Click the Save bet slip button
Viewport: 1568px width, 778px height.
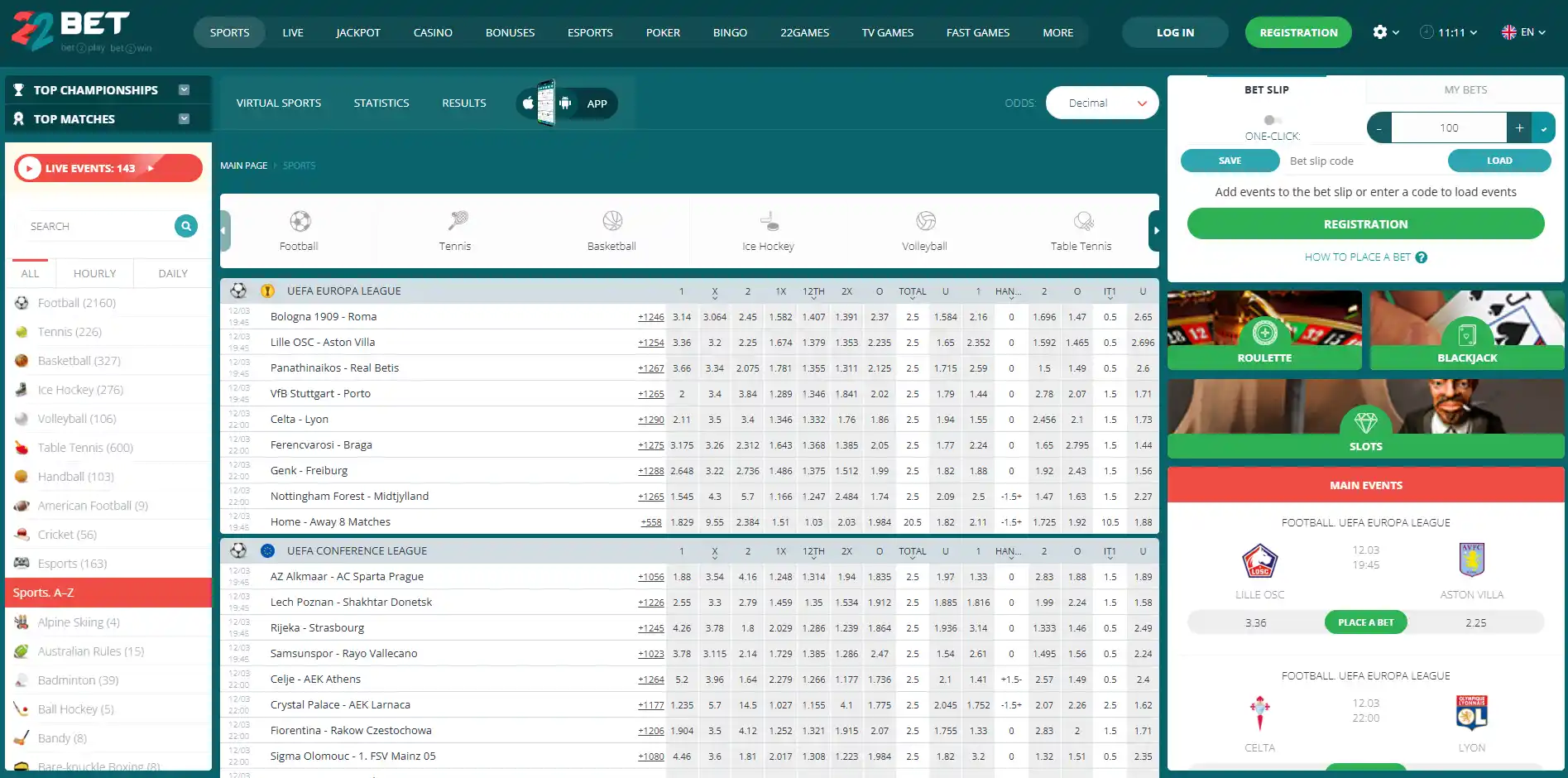coord(1230,161)
